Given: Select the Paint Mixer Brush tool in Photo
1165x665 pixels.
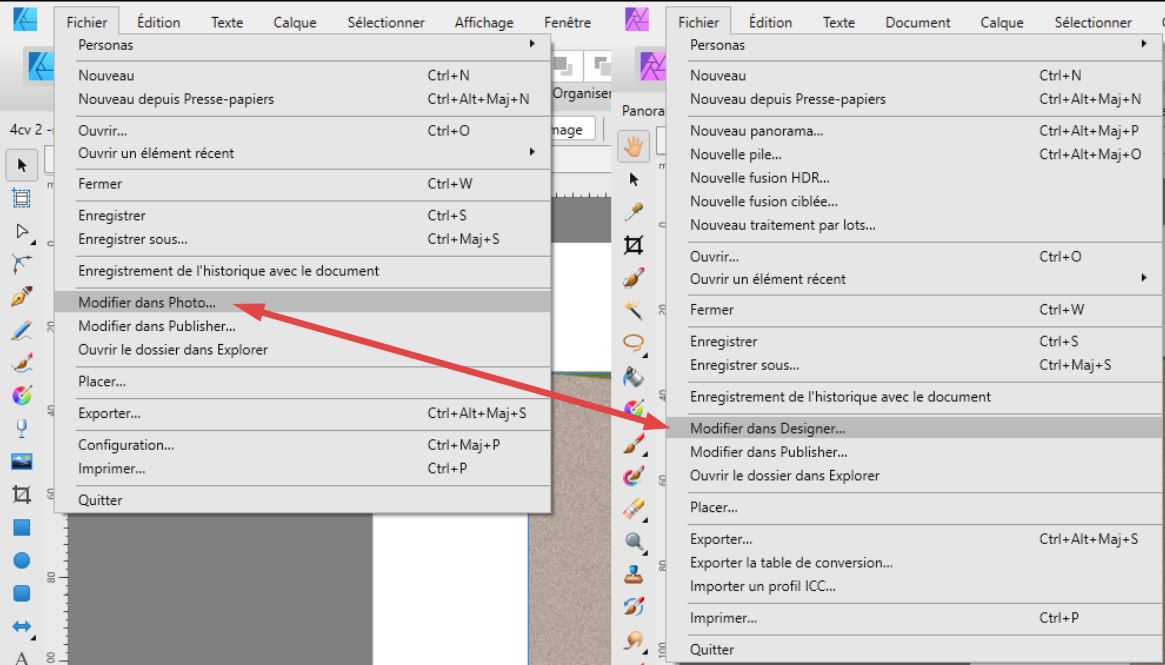Looking at the screenshot, I should point(633,476).
